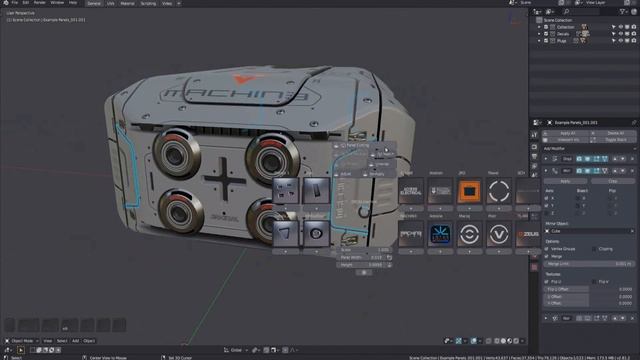Switch to the Sculpting workspace tab
This screenshot has width=640, height=360.
coord(148,3)
